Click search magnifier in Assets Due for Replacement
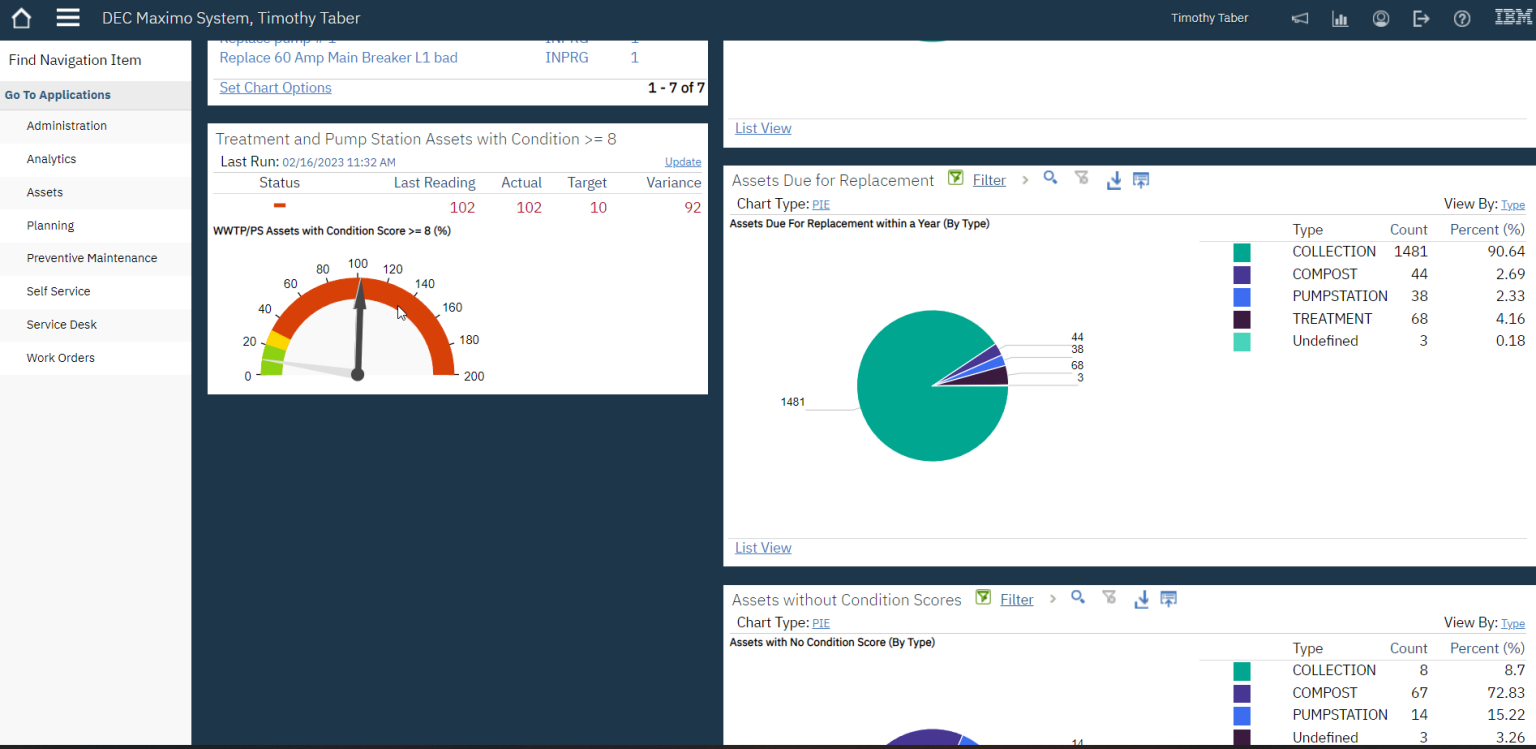 tap(1050, 178)
